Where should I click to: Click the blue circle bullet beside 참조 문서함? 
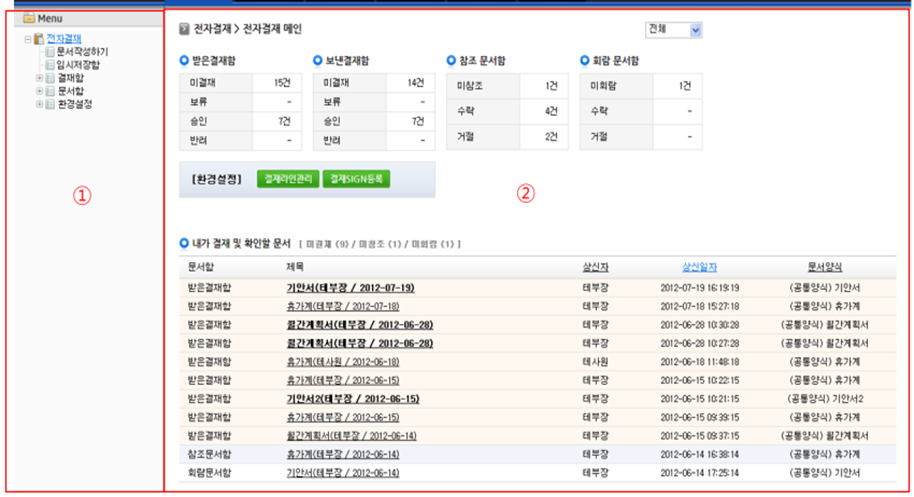click(x=451, y=60)
